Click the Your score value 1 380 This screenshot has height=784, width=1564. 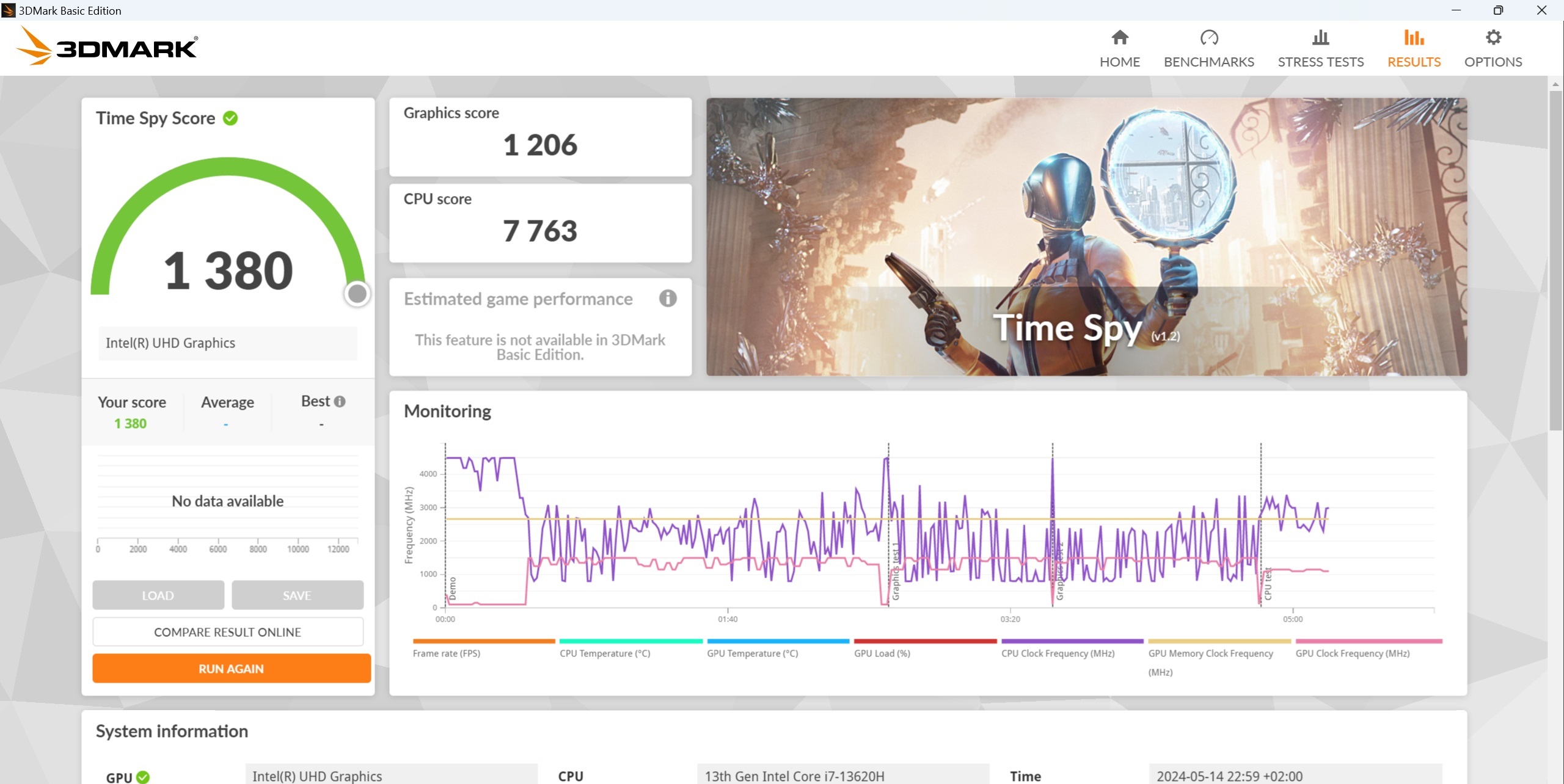pos(130,424)
